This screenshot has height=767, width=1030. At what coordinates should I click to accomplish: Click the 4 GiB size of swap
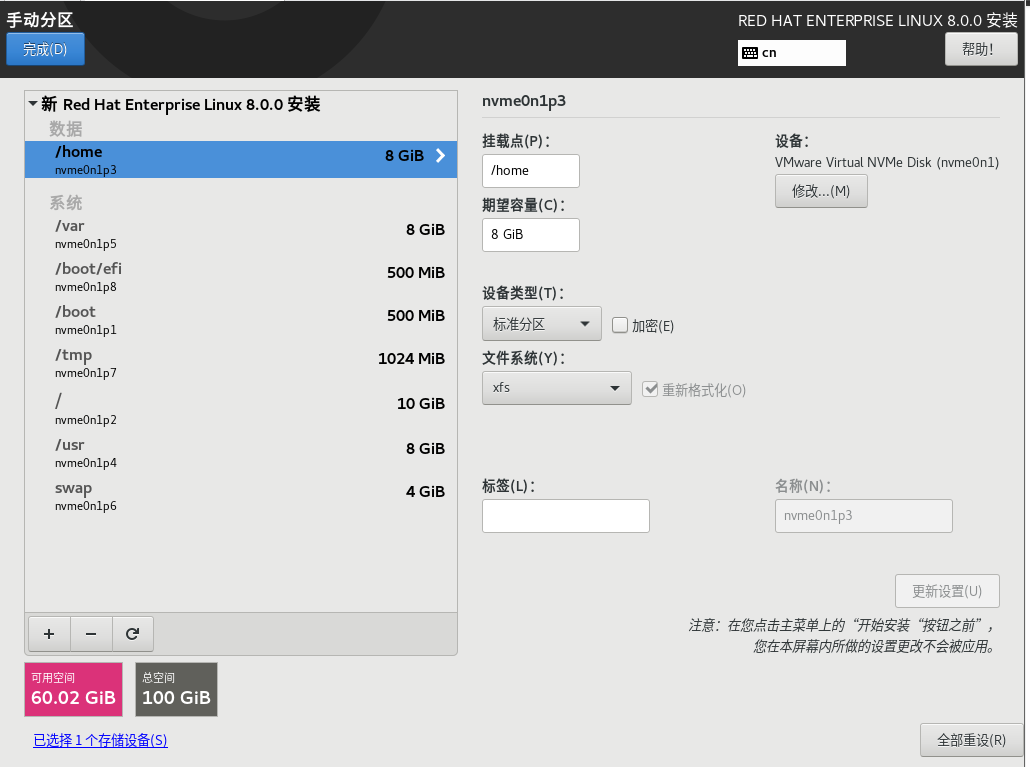[425, 491]
